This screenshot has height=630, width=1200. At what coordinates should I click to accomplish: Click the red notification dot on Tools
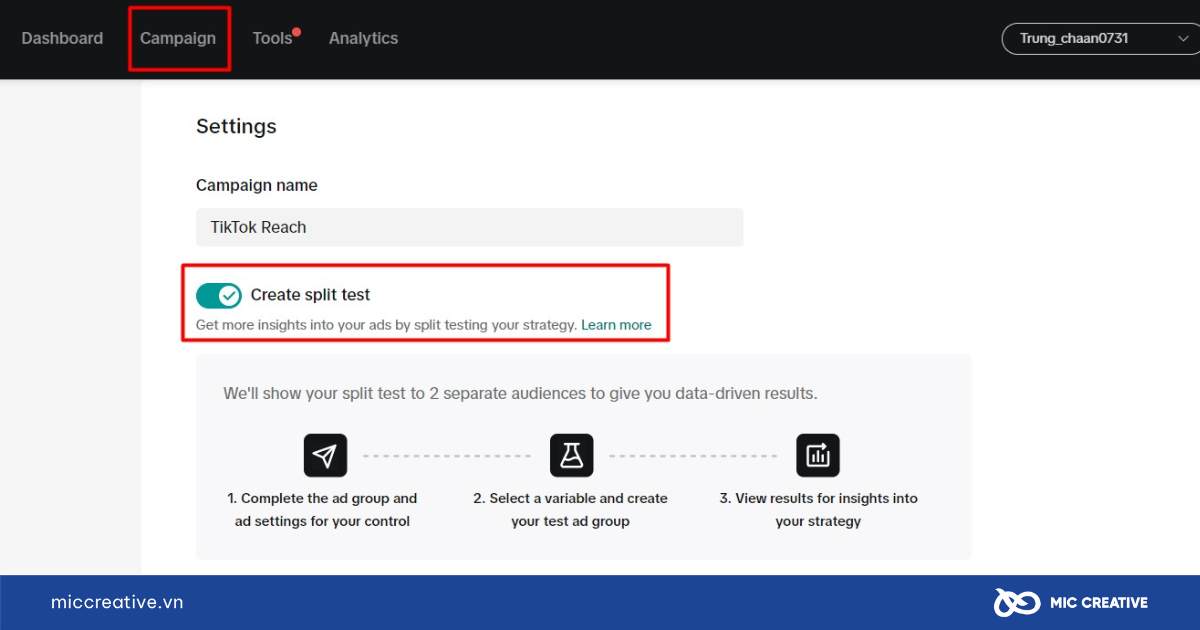(297, 32)
